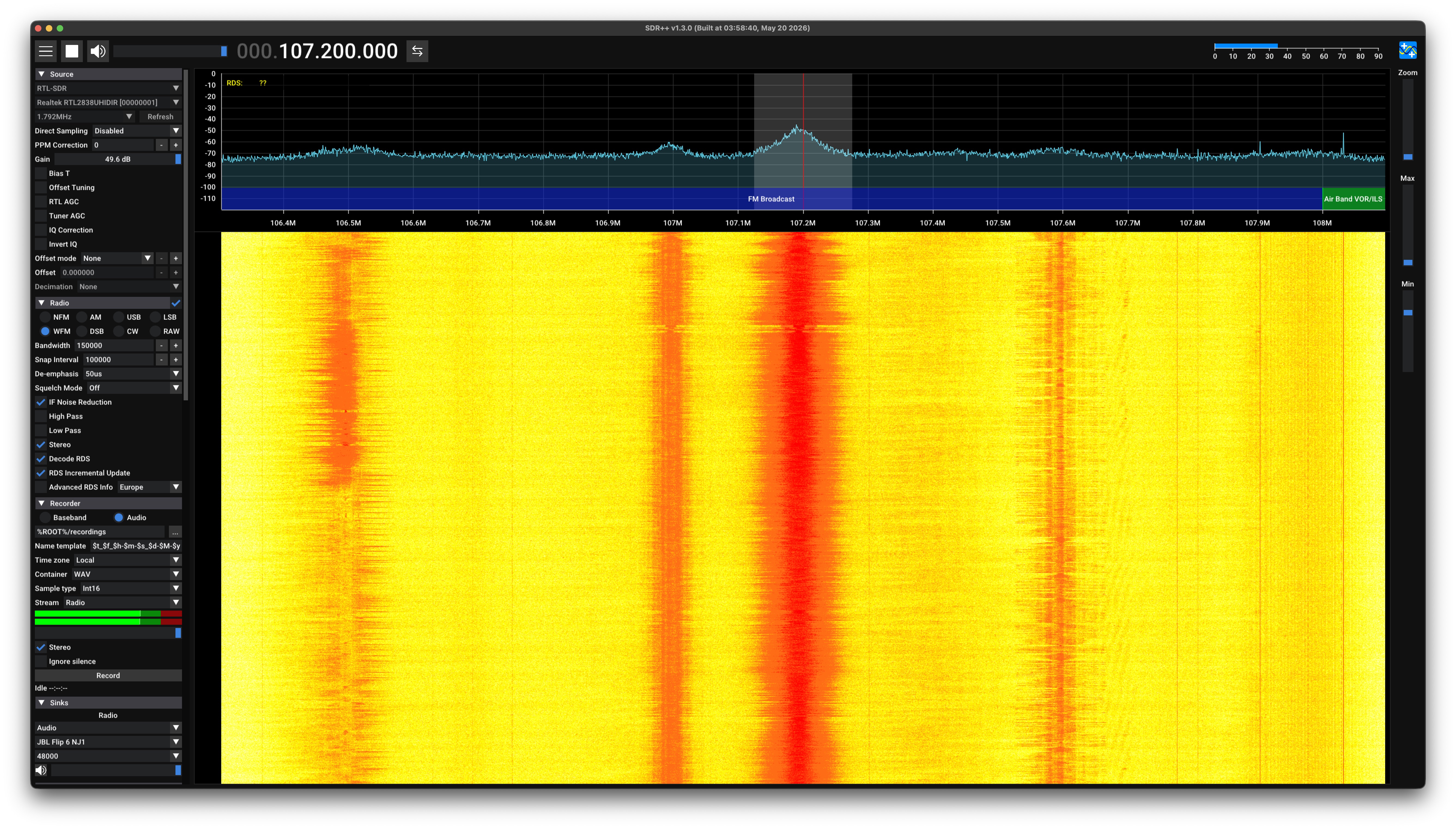Screen dimensions: 1456x829
Task: Enable Tuner AGC checkbox
Action: click(x=40, y=216)
